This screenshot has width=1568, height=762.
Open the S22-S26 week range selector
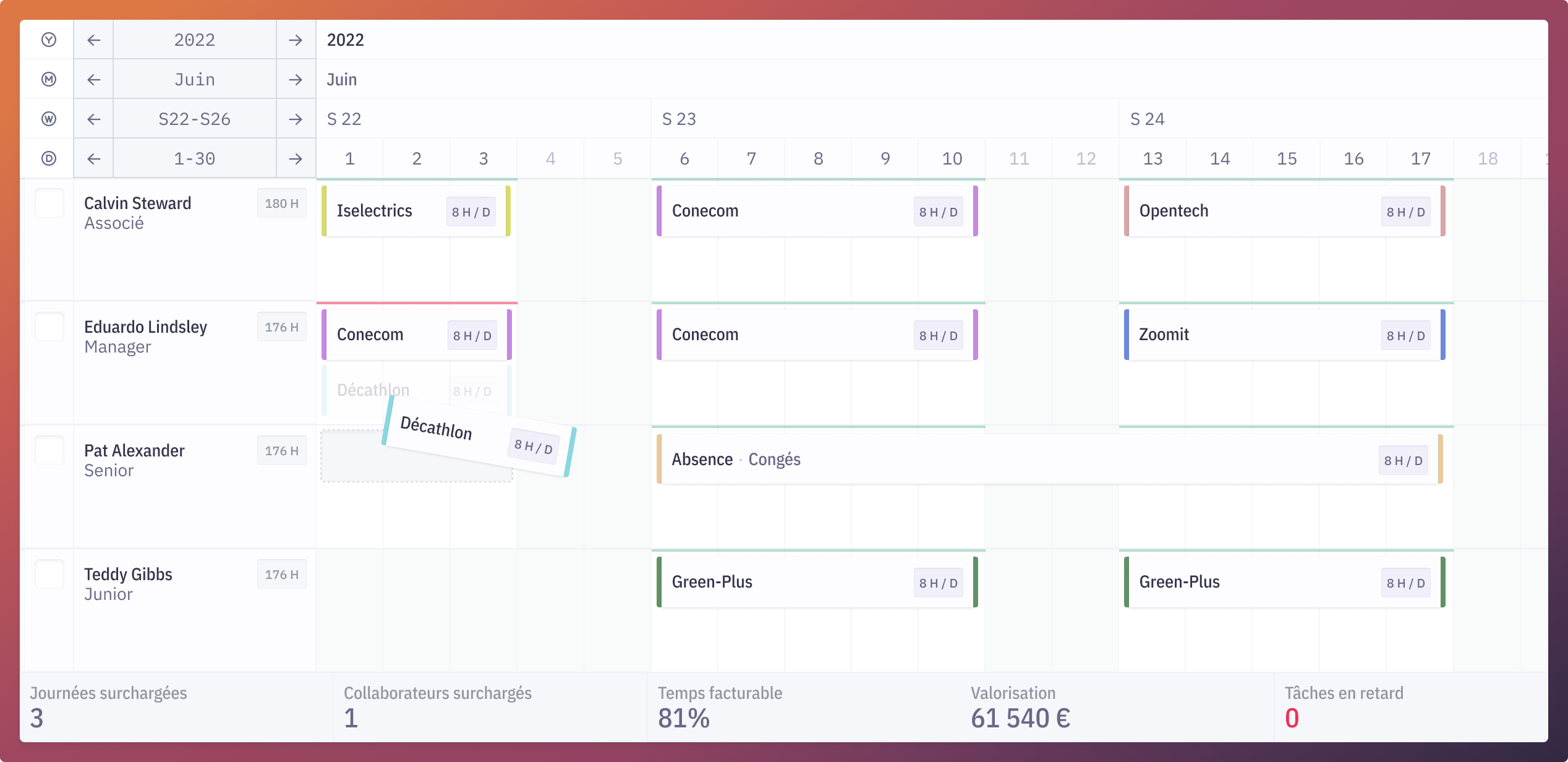[x=194, y=119]
